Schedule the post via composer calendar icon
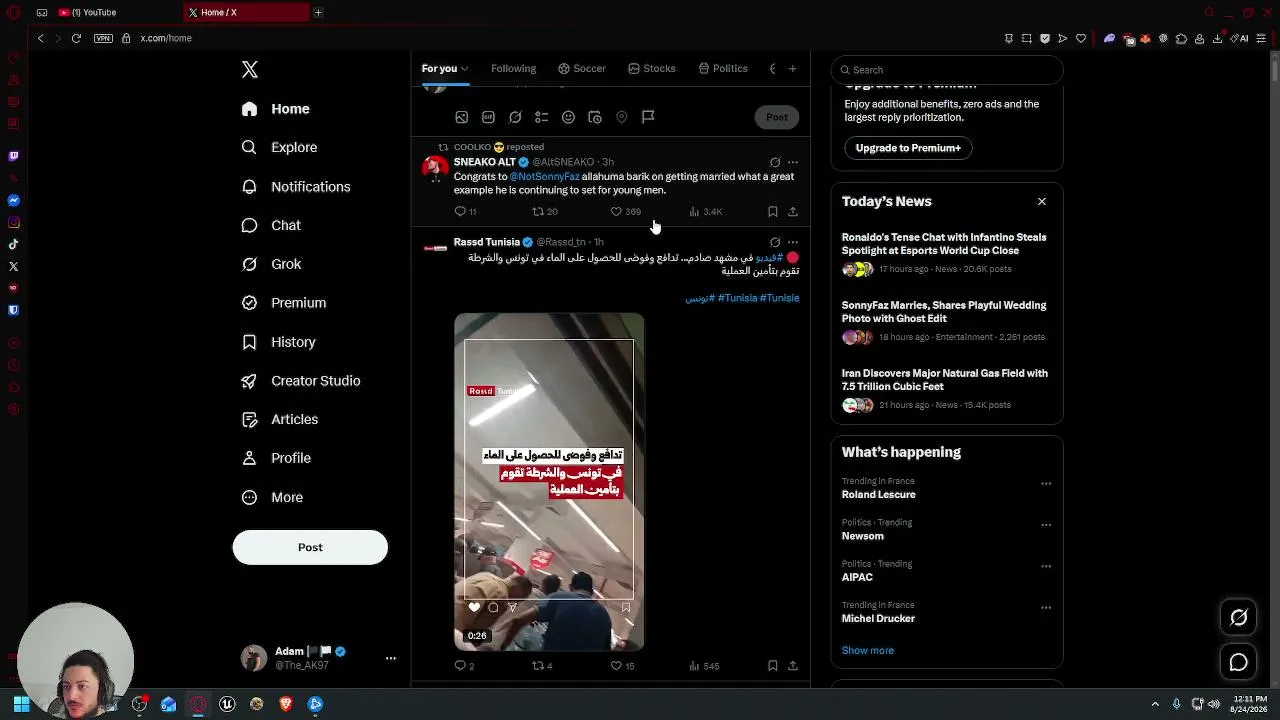Image resolution: width=1280 pixels, height=720 pixels. pos(595,117)
